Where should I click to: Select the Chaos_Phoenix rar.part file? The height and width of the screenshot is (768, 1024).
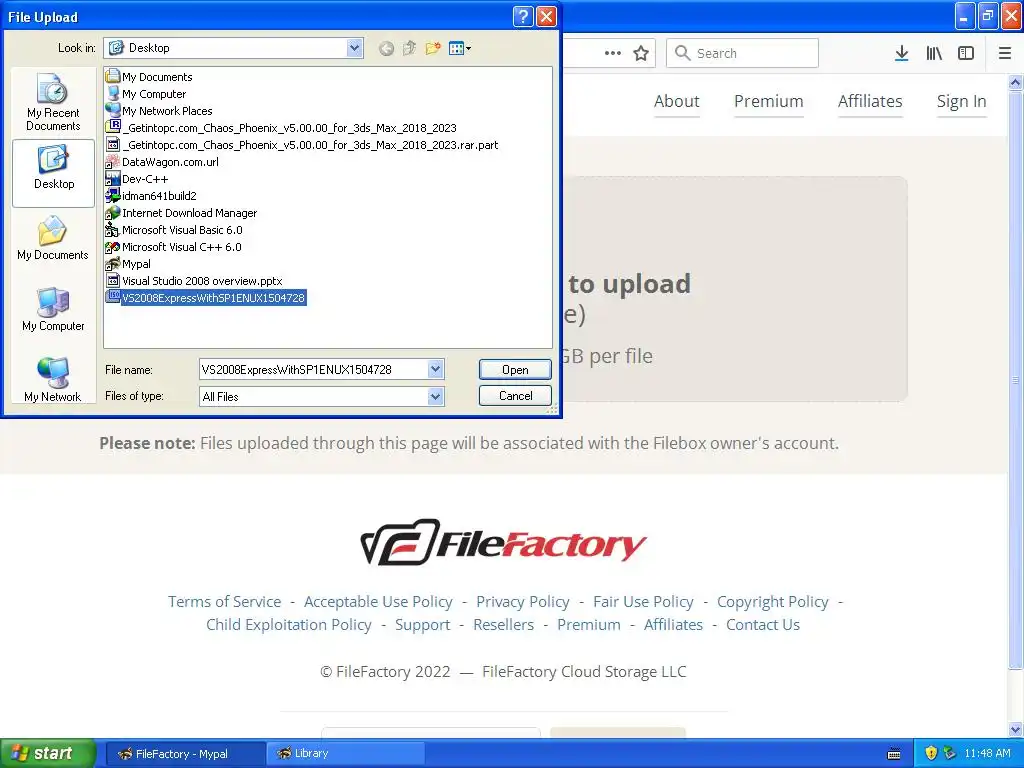pos(302,145)
